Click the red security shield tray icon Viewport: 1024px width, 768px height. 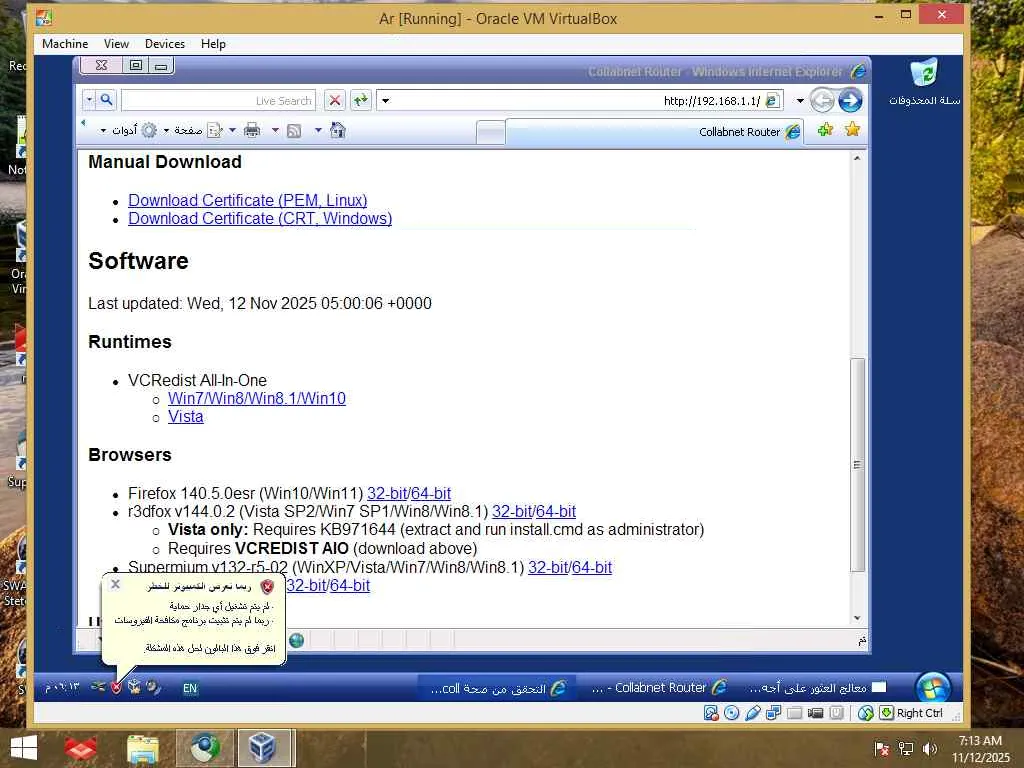pos(116,687)
